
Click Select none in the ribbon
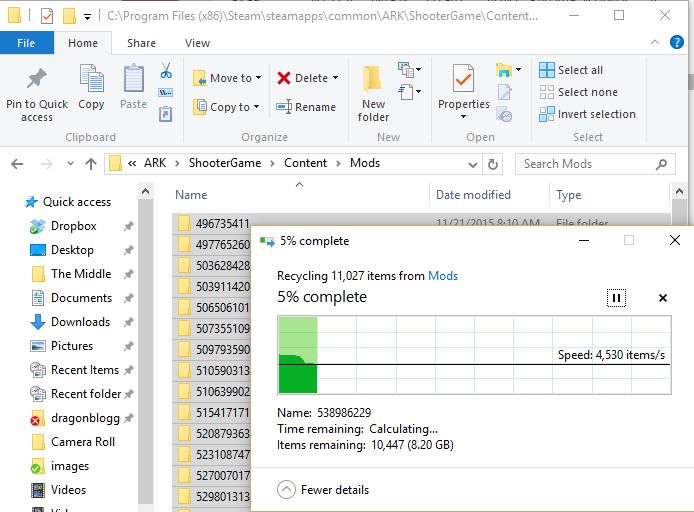point(578,92)
